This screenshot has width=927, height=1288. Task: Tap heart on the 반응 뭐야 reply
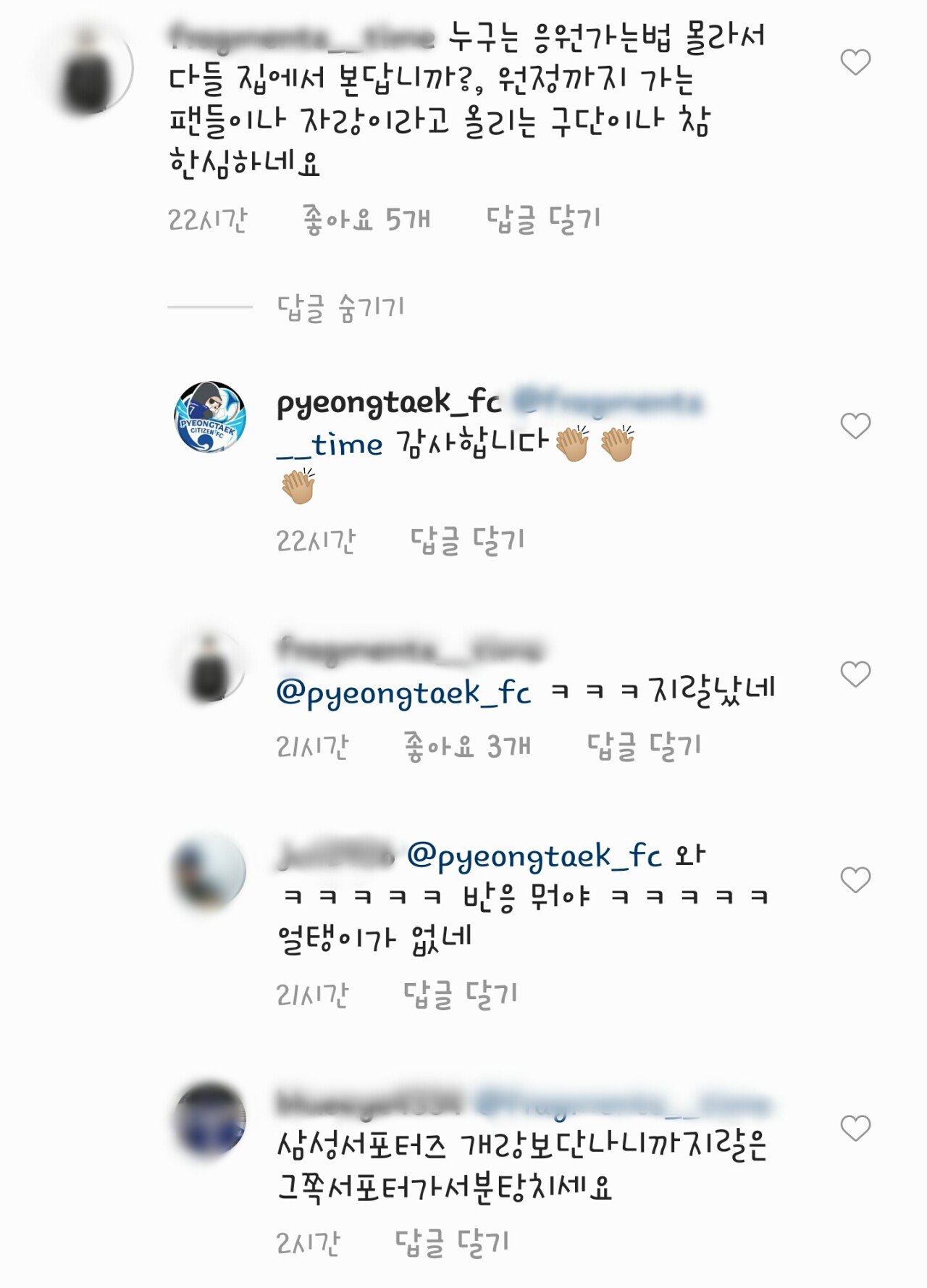click(x=855, y=880)
